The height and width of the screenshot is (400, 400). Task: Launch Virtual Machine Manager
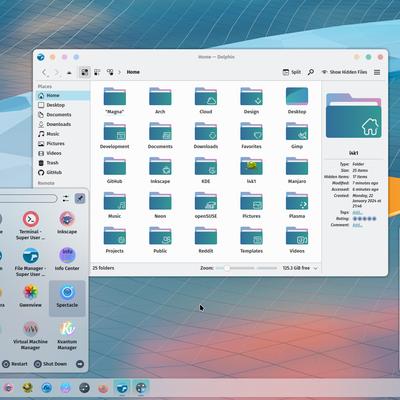pos(31,336)
